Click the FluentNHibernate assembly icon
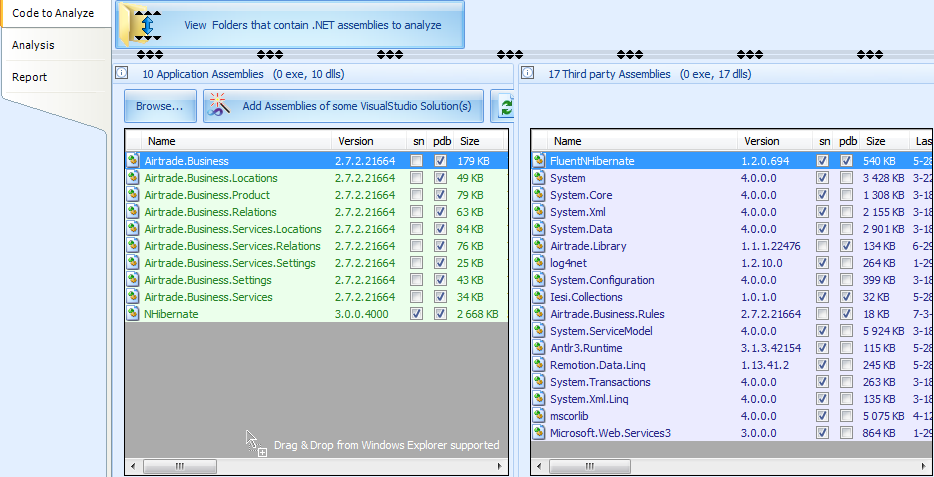The width and height of the screenshot is (934, 477). coord(539,161)
